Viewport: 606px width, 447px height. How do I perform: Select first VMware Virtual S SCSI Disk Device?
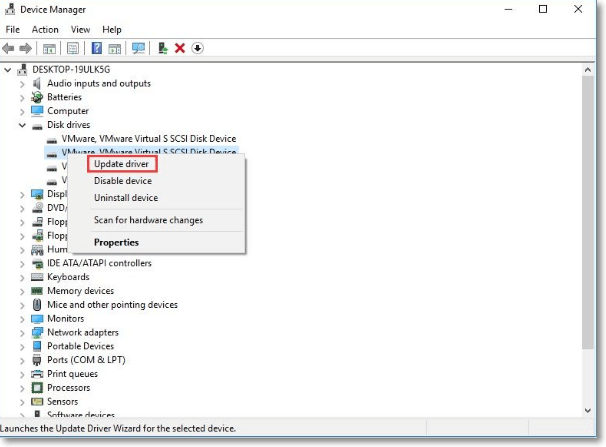(x=149, y=139)
